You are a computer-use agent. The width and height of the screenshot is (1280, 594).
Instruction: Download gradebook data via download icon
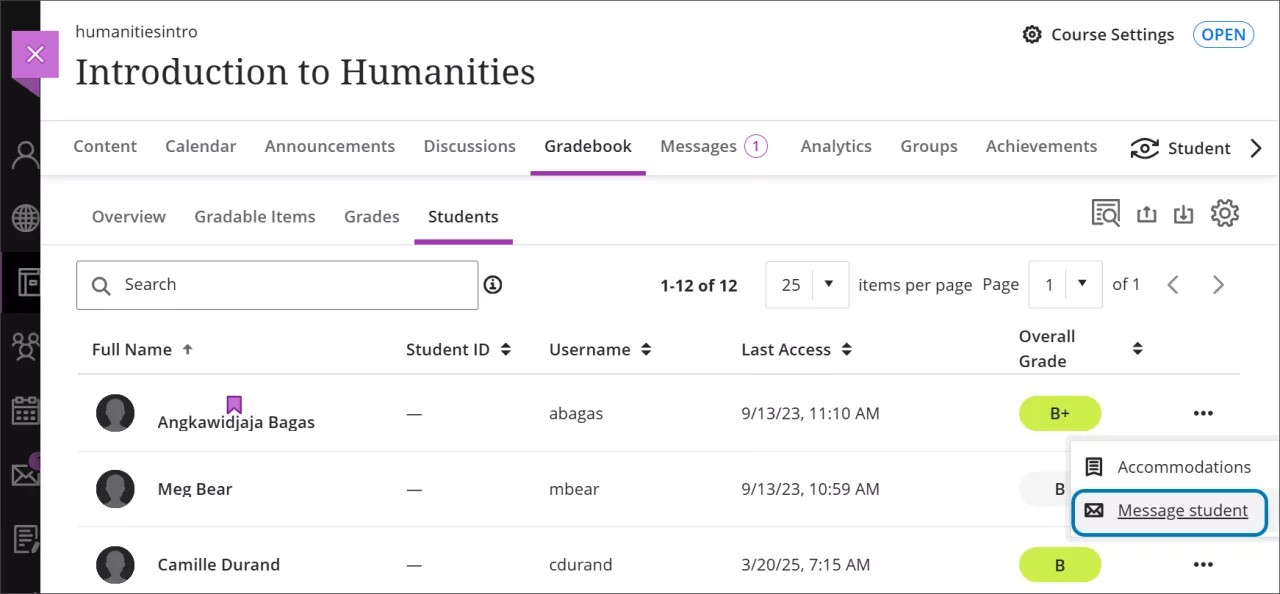coord(1183,212)
